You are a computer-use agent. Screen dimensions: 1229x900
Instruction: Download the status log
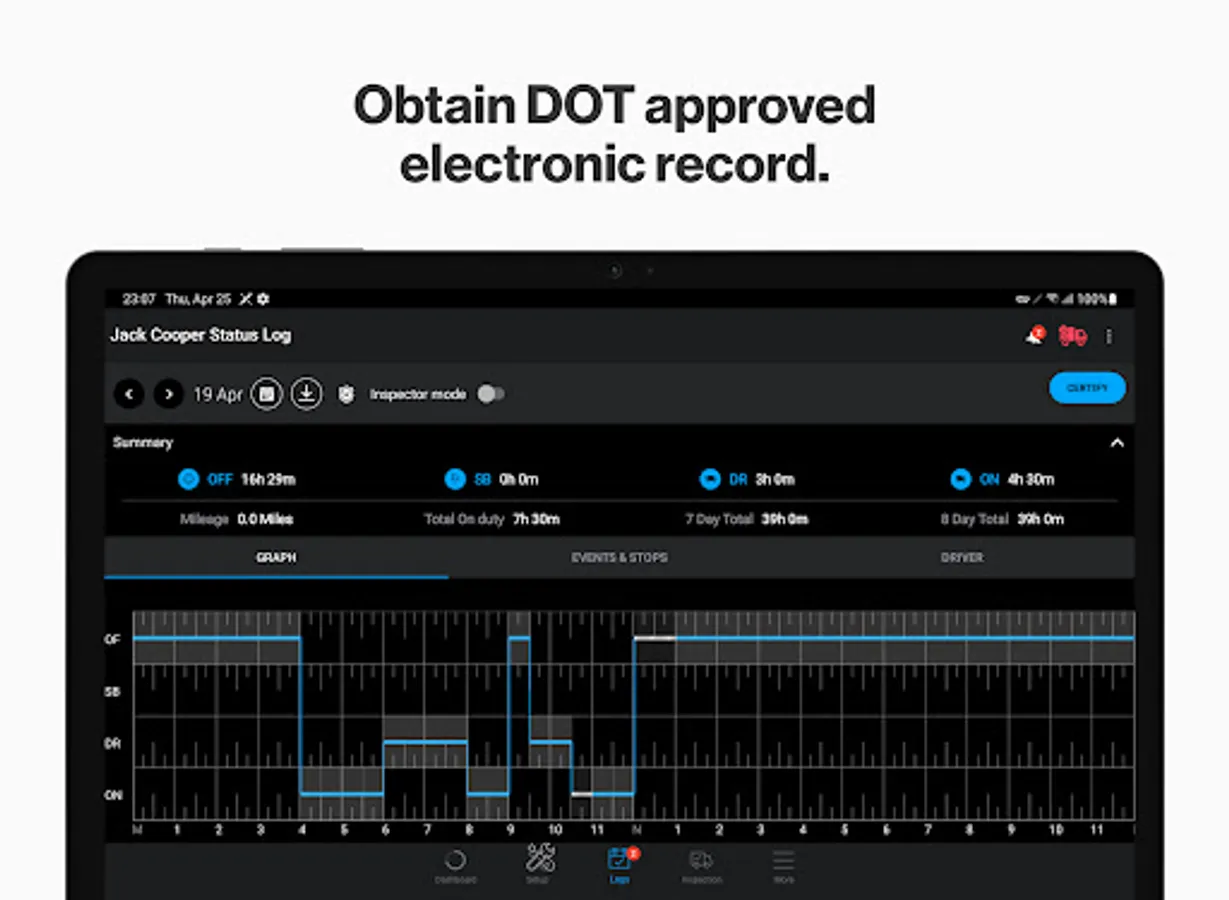[x=306, y=394]
